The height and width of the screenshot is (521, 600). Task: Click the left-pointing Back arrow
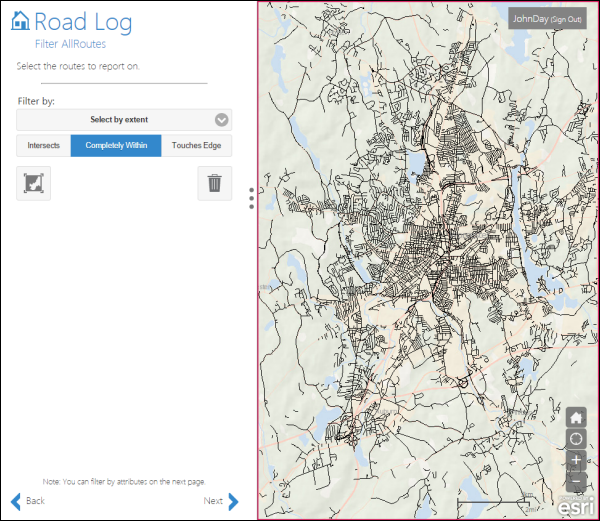[15, 501]
